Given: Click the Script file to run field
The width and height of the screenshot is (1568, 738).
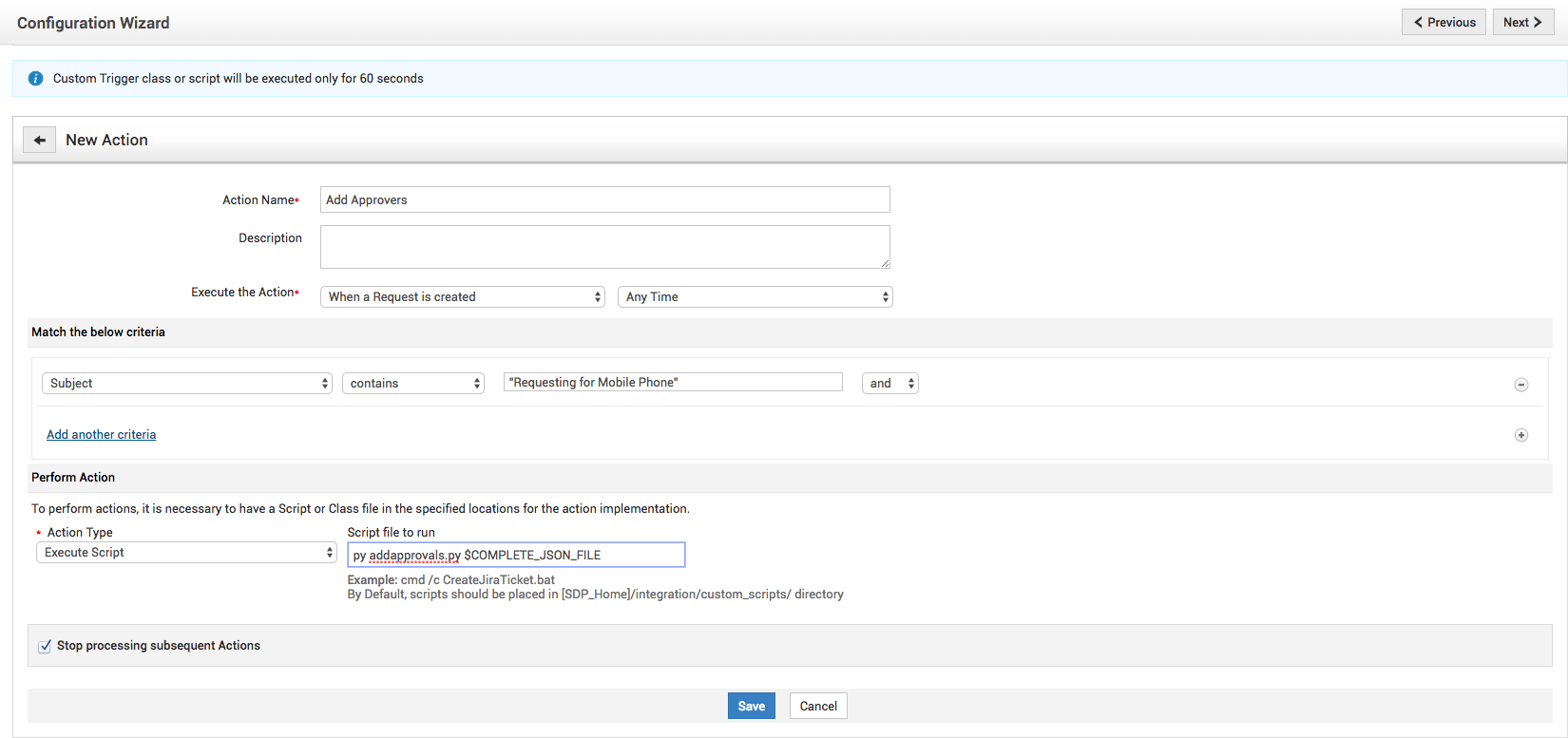Looking at the screenshot, I should click(x=516, y=555).
